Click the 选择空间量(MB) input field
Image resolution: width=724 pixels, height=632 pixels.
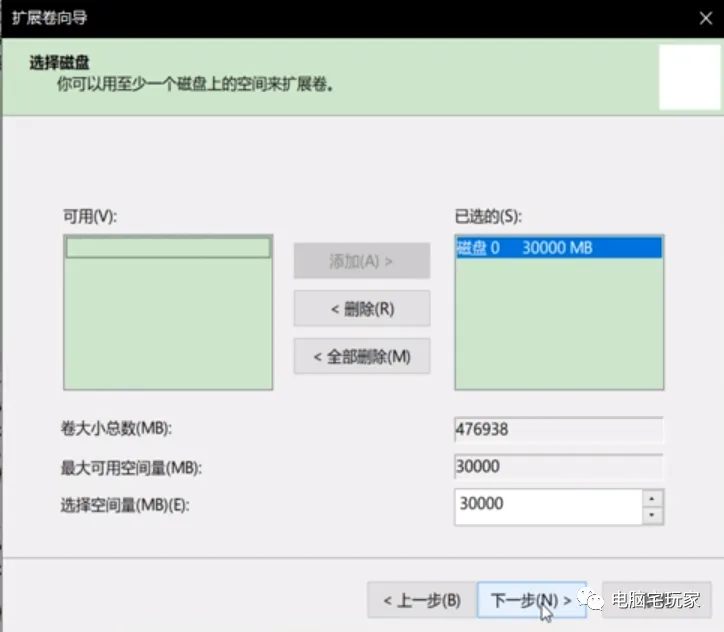549,507
